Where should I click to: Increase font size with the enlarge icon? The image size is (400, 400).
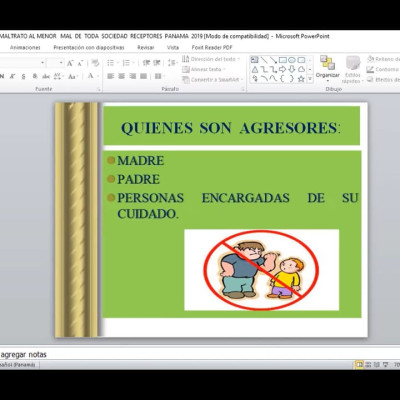[x=70, y=63]
